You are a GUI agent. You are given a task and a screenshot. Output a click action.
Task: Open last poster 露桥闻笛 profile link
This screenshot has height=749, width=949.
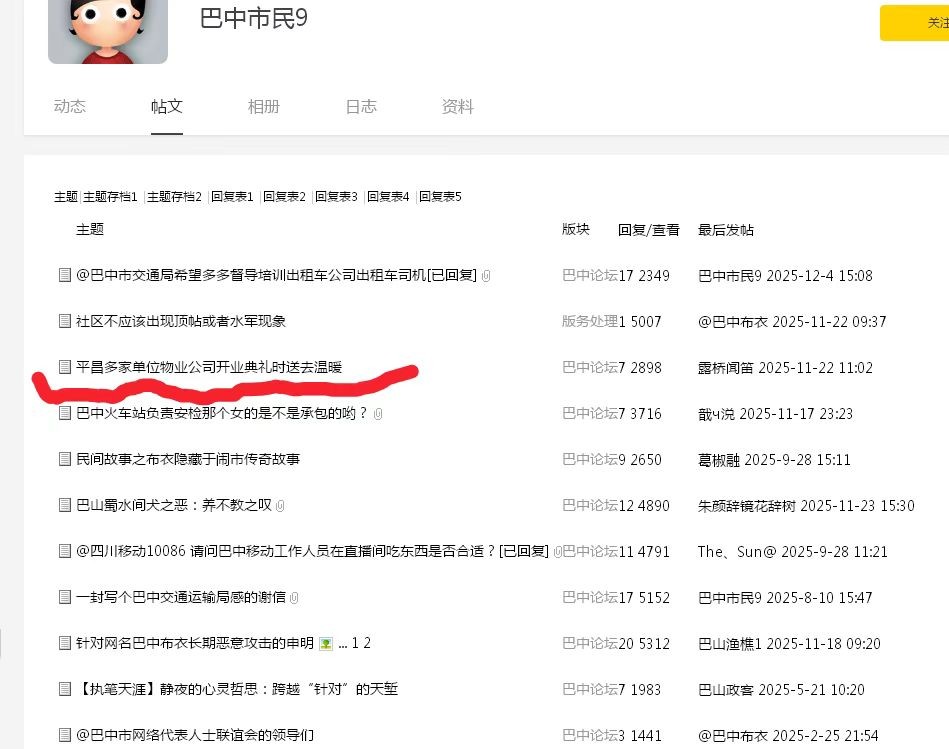(726, 368)
